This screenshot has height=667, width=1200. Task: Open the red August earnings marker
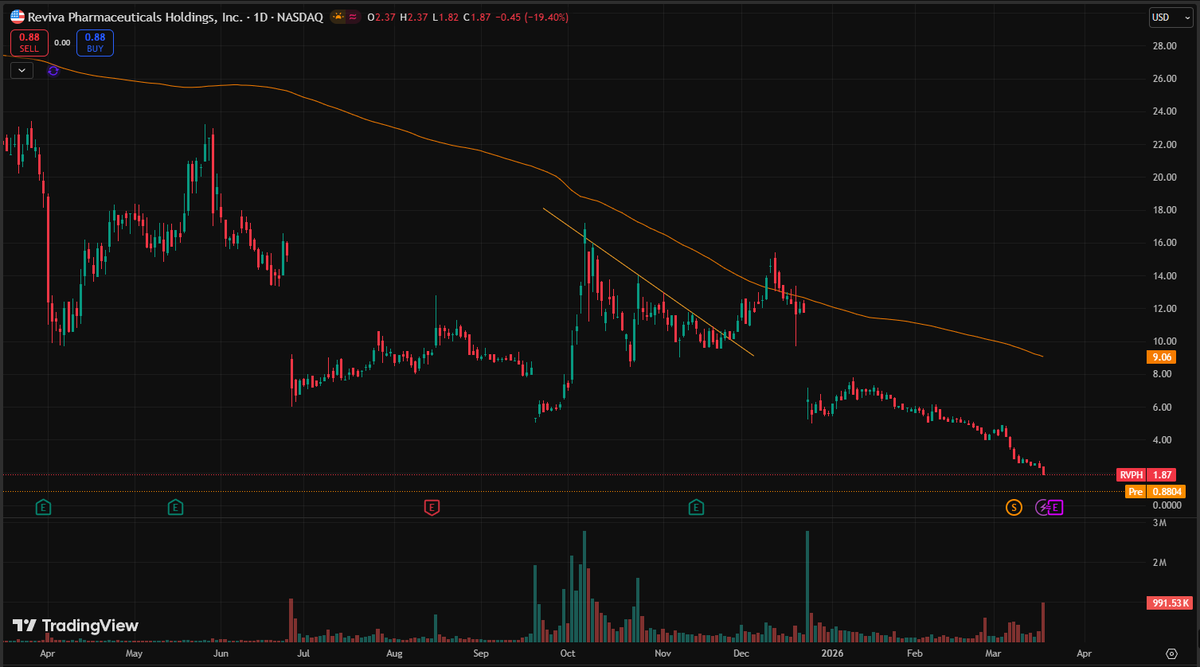[x=431, y=508]
